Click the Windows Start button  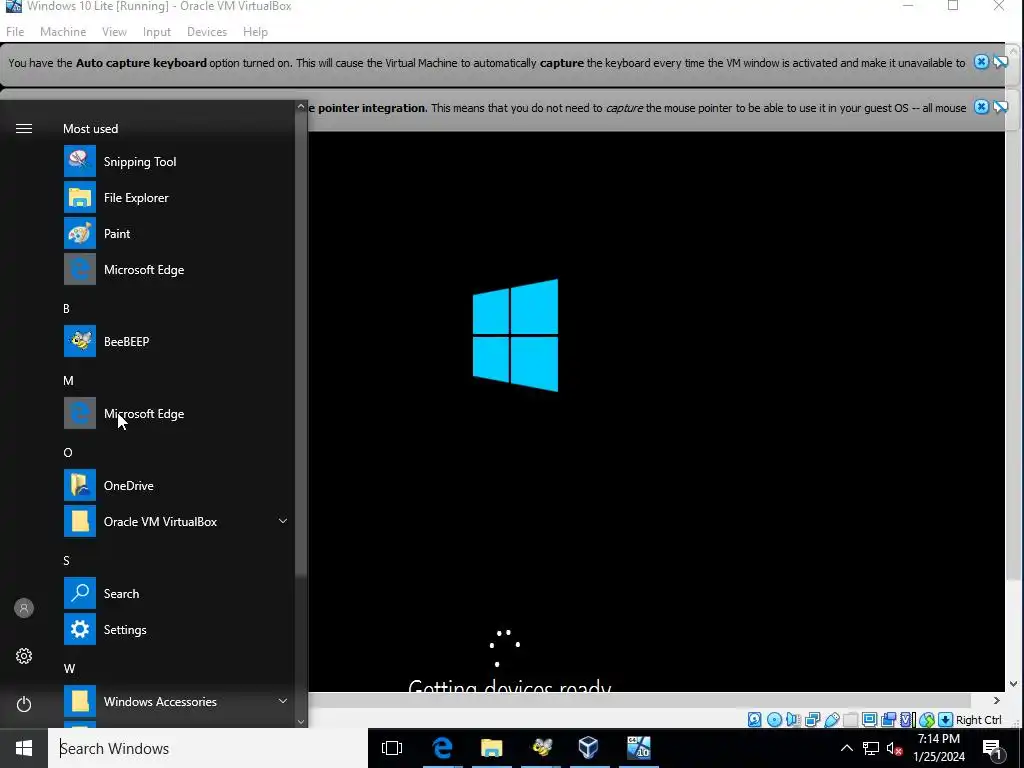[x=24, y=748]
